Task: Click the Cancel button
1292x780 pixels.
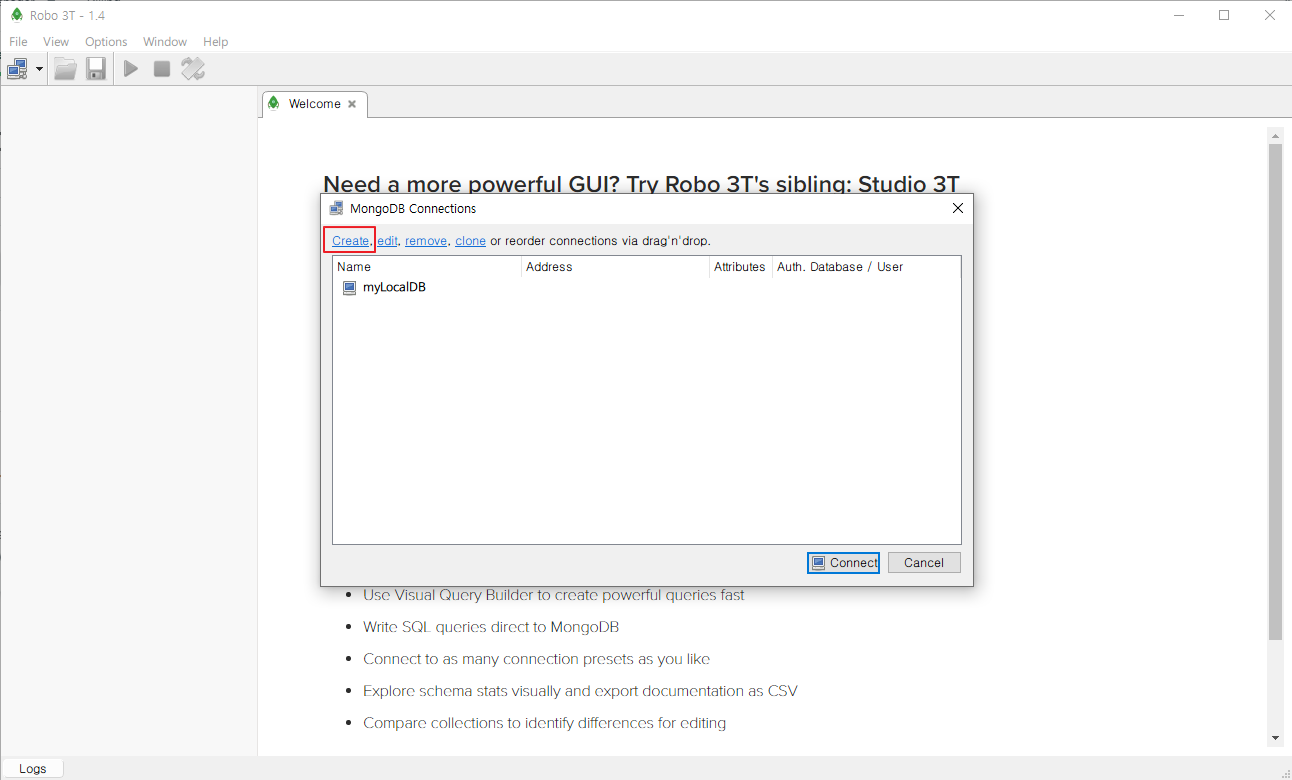Action: point(924,563)
